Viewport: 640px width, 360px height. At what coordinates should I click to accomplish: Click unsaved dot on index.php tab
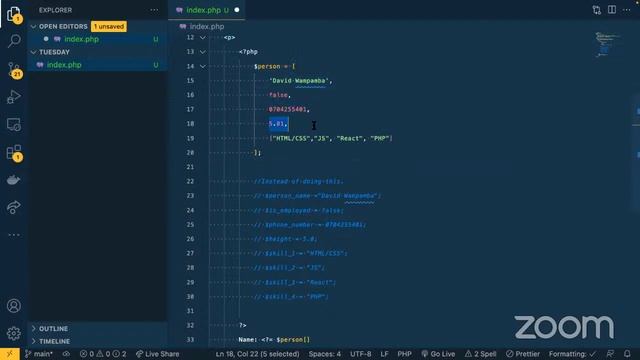coord(237,10)
